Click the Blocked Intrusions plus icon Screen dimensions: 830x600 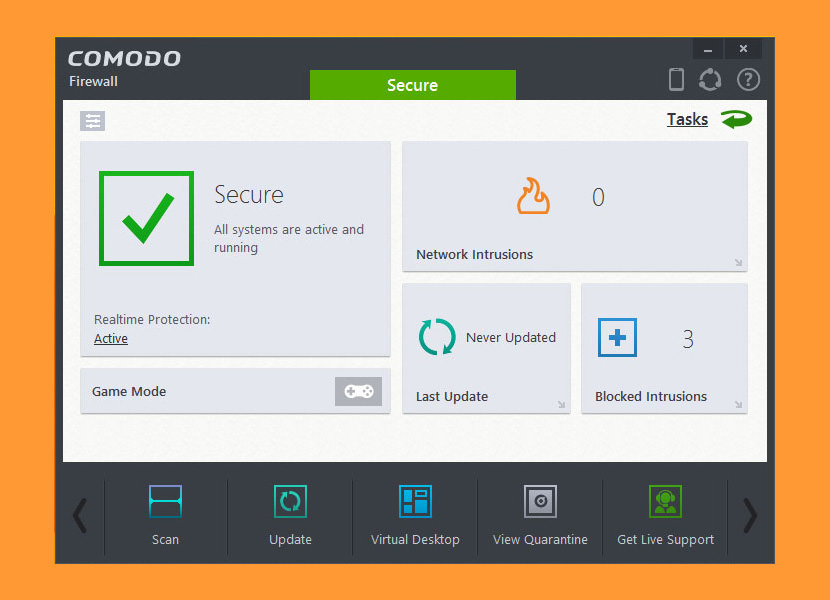pos(617,337)
